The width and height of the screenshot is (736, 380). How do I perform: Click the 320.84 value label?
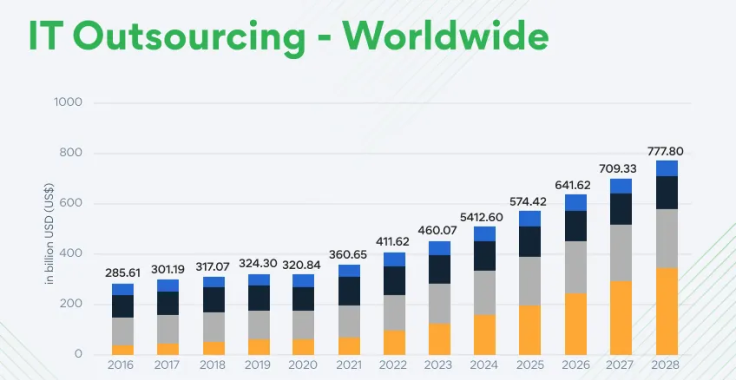point(302,265)
